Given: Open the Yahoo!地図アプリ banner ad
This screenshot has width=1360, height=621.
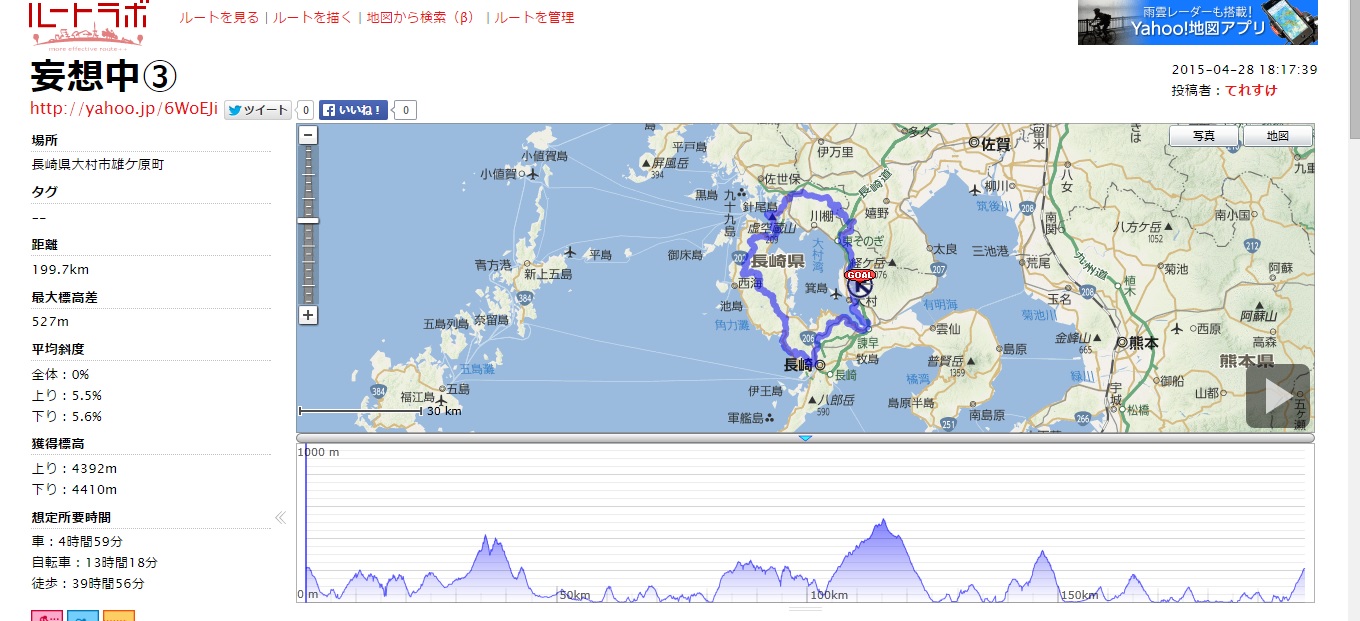Looking at the screenshot, I should [1197, 22].
